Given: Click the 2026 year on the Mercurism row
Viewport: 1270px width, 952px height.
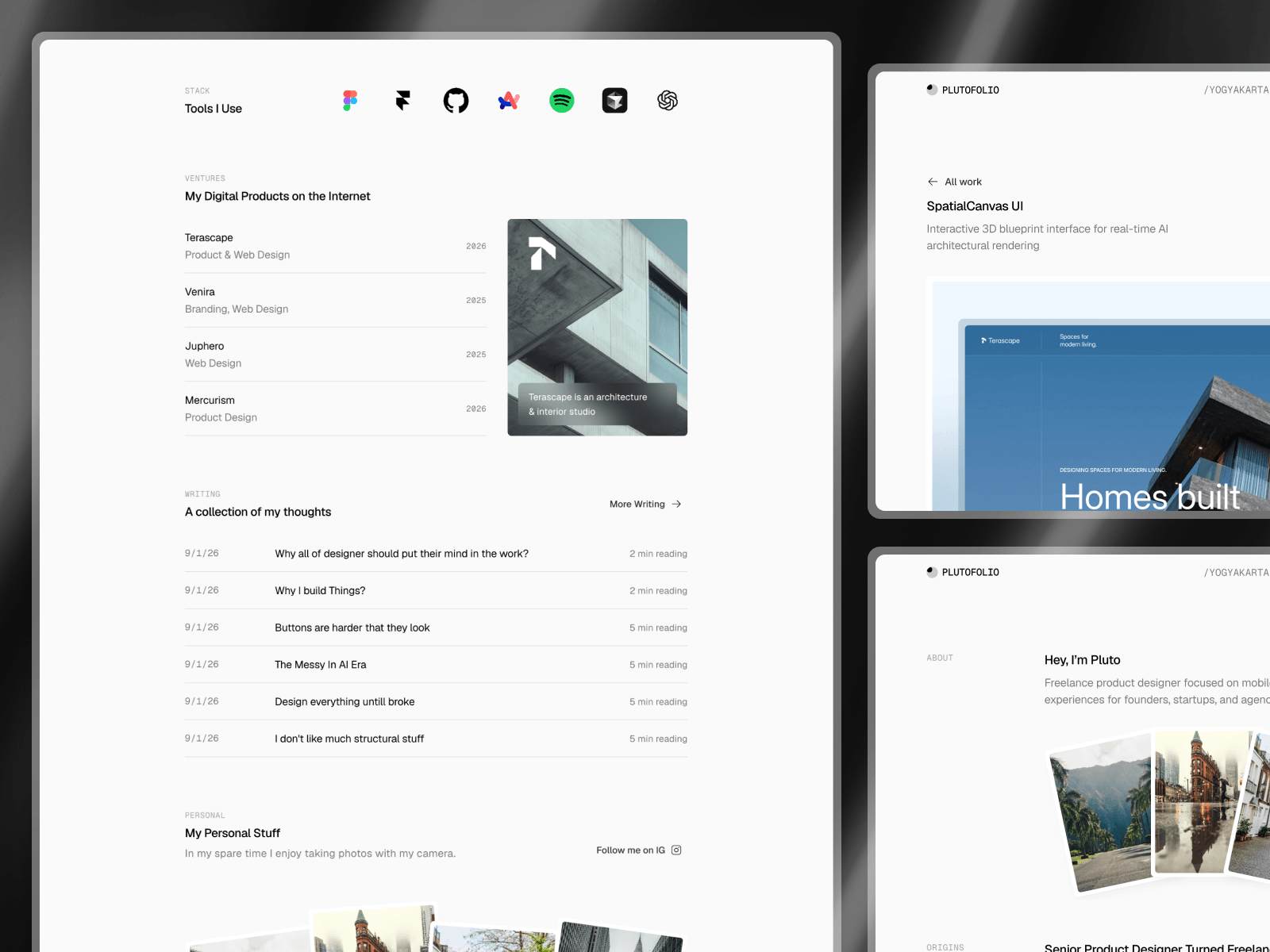Looking at the screenshot, I should (476, 409).
